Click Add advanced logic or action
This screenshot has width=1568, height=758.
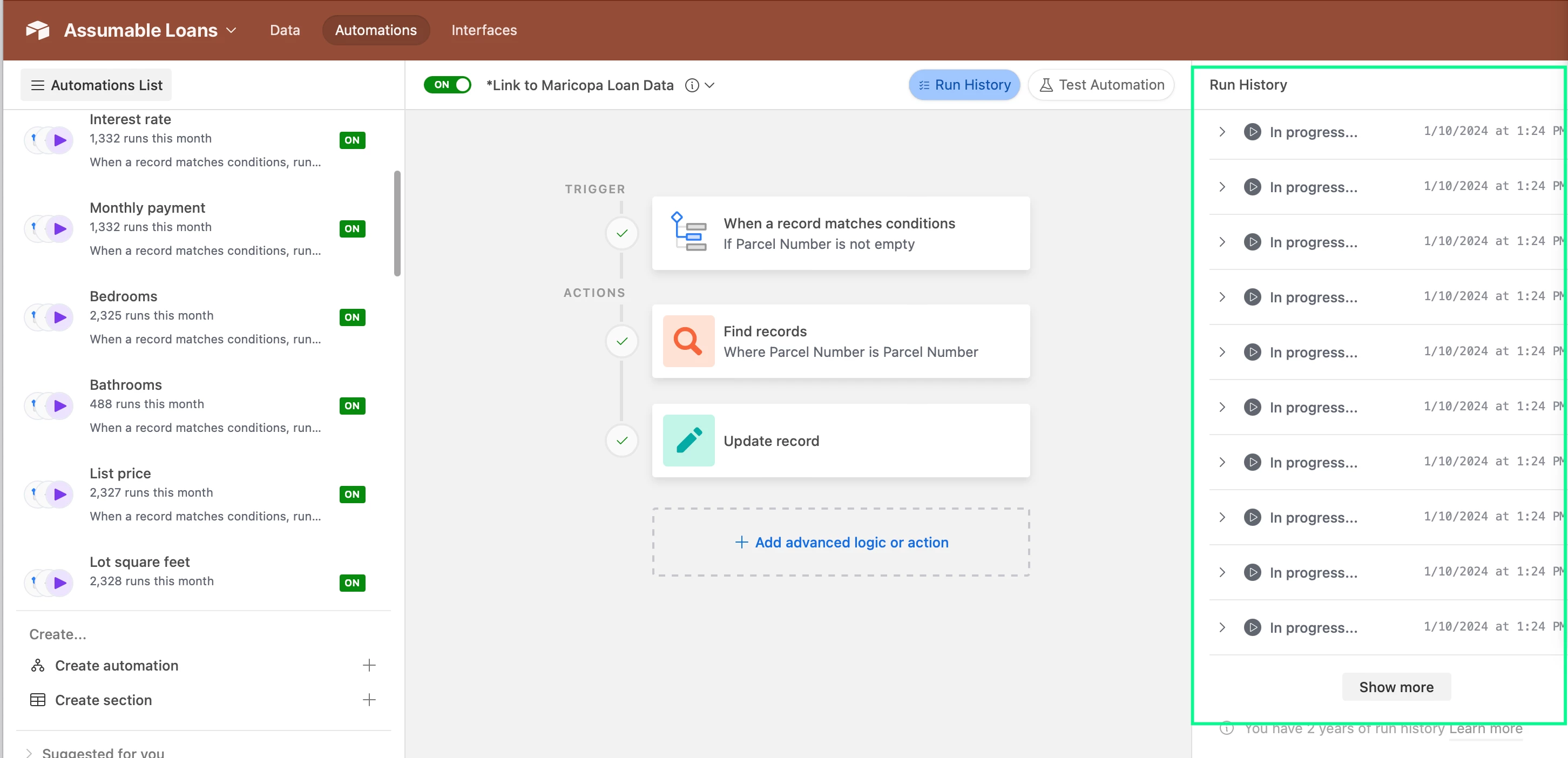click(841, 542)
